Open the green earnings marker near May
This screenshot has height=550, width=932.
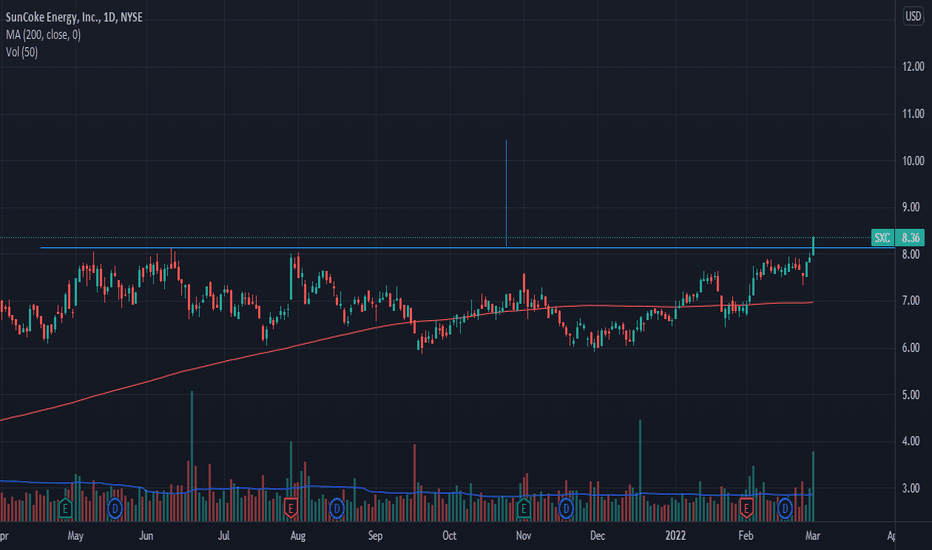pos(65,508)
